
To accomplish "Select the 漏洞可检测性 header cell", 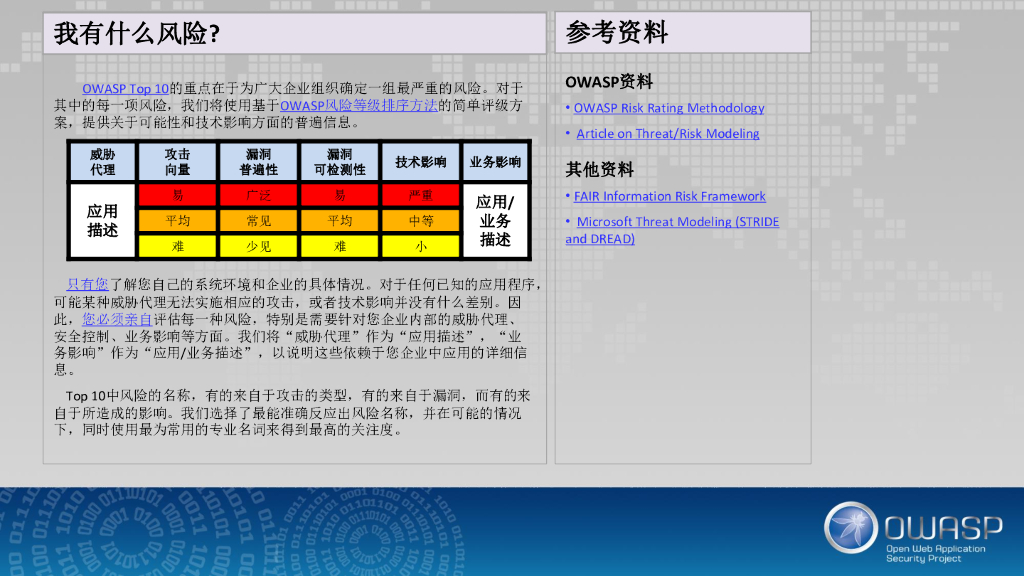I will pos(340,162).
